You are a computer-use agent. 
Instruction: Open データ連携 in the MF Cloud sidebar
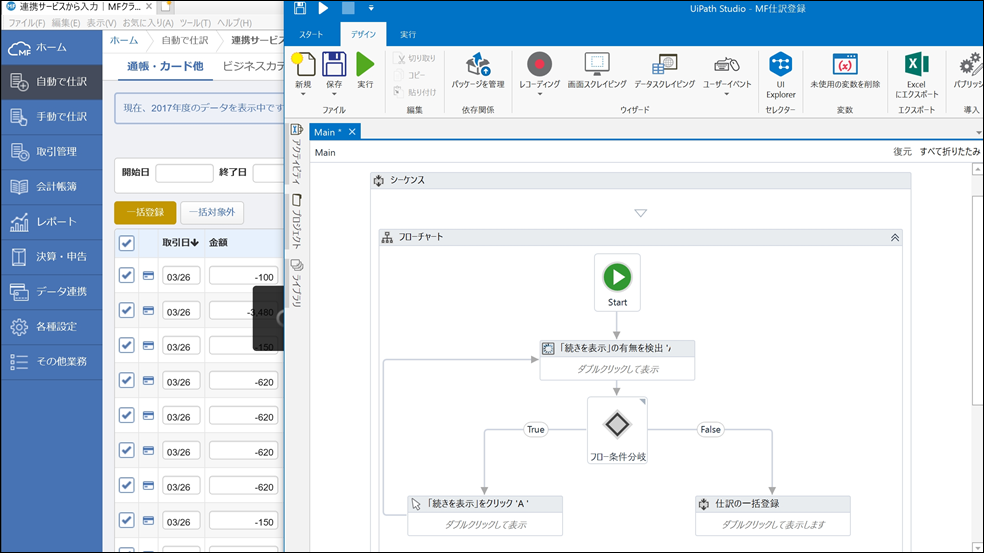click(x=51, y=292)
